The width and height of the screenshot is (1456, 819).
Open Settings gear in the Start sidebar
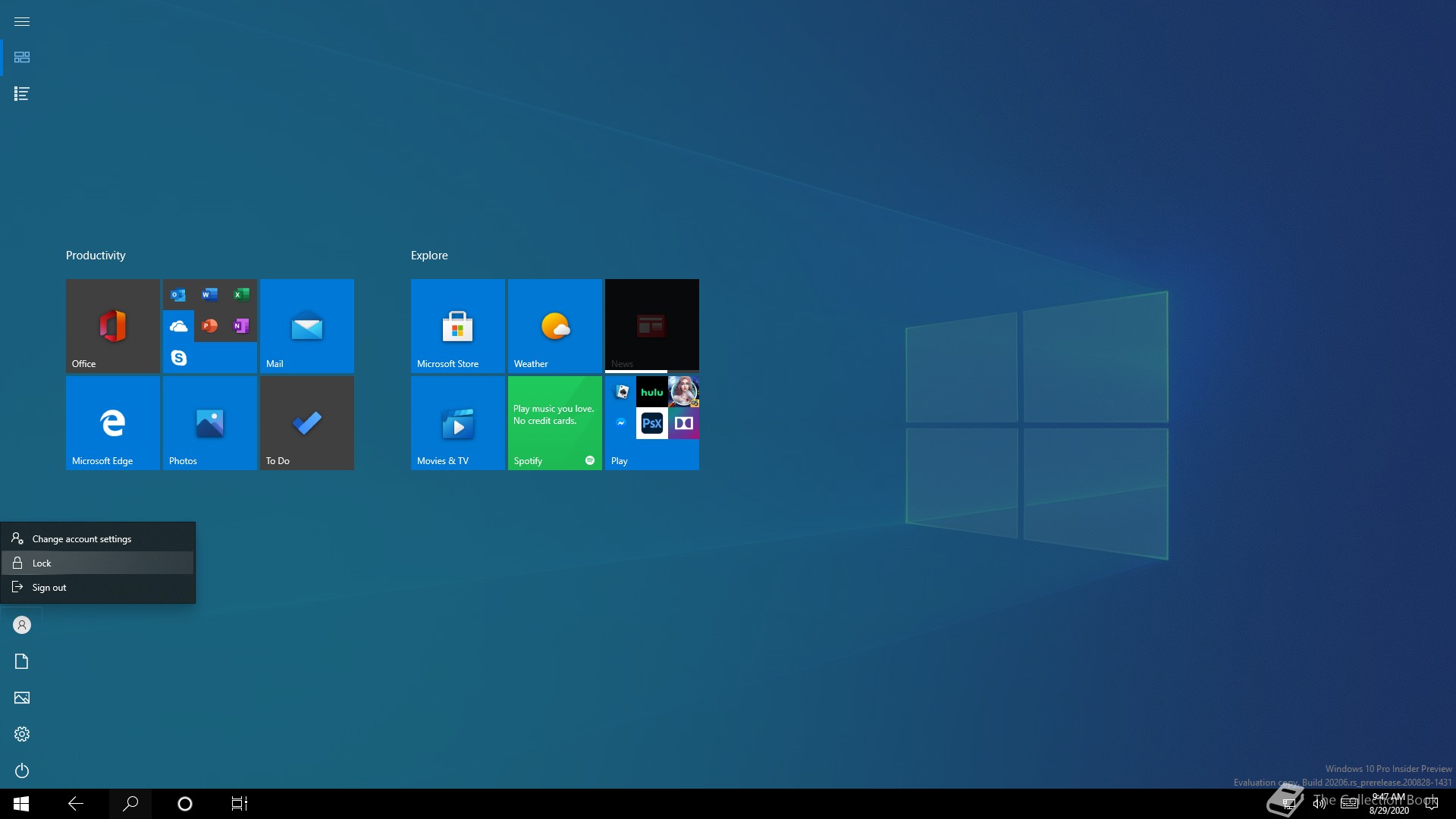(x=22, y=734)
